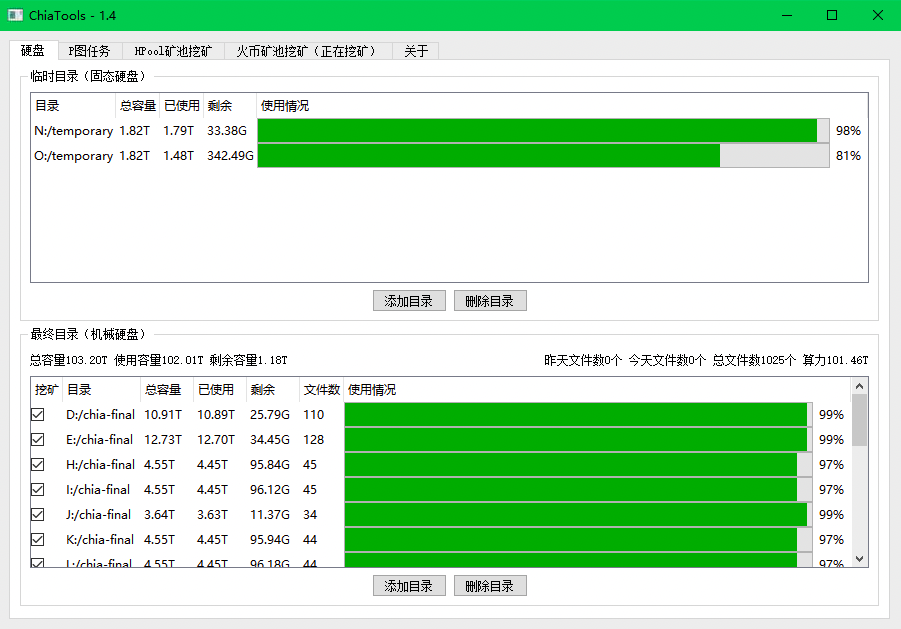The image size is (901, 629).
Task: Click the 98% usage label for N:/temporary
Action: tap(848, 130)
